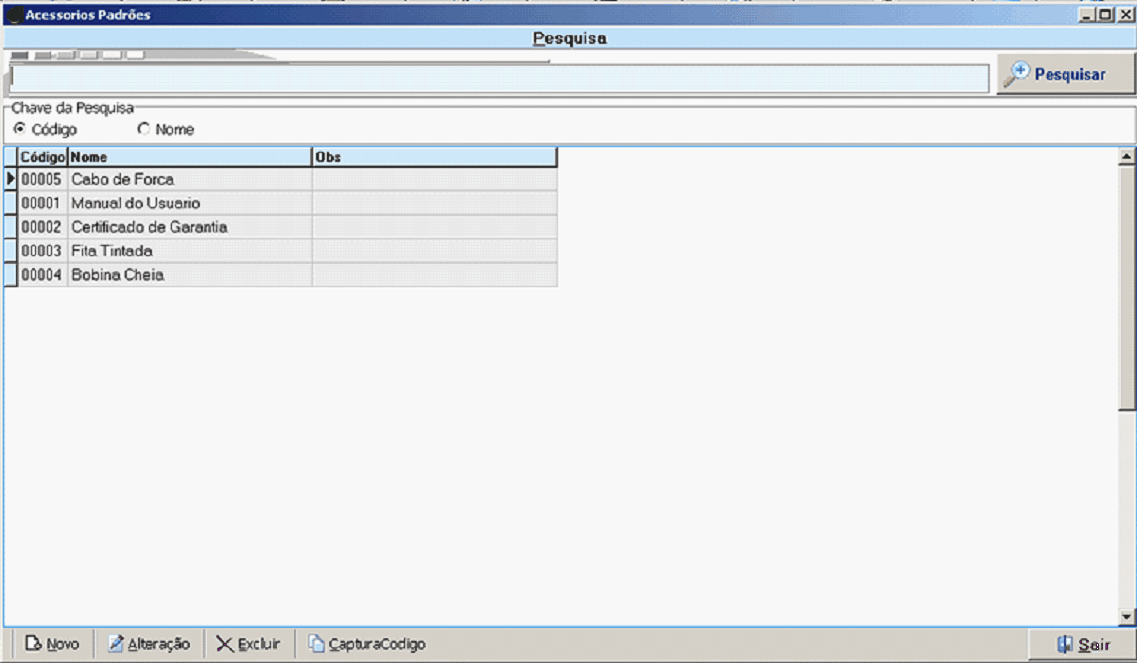Select the Cabo de Forca row
This screenshot has width=1138, height=664.
[122, 180]
